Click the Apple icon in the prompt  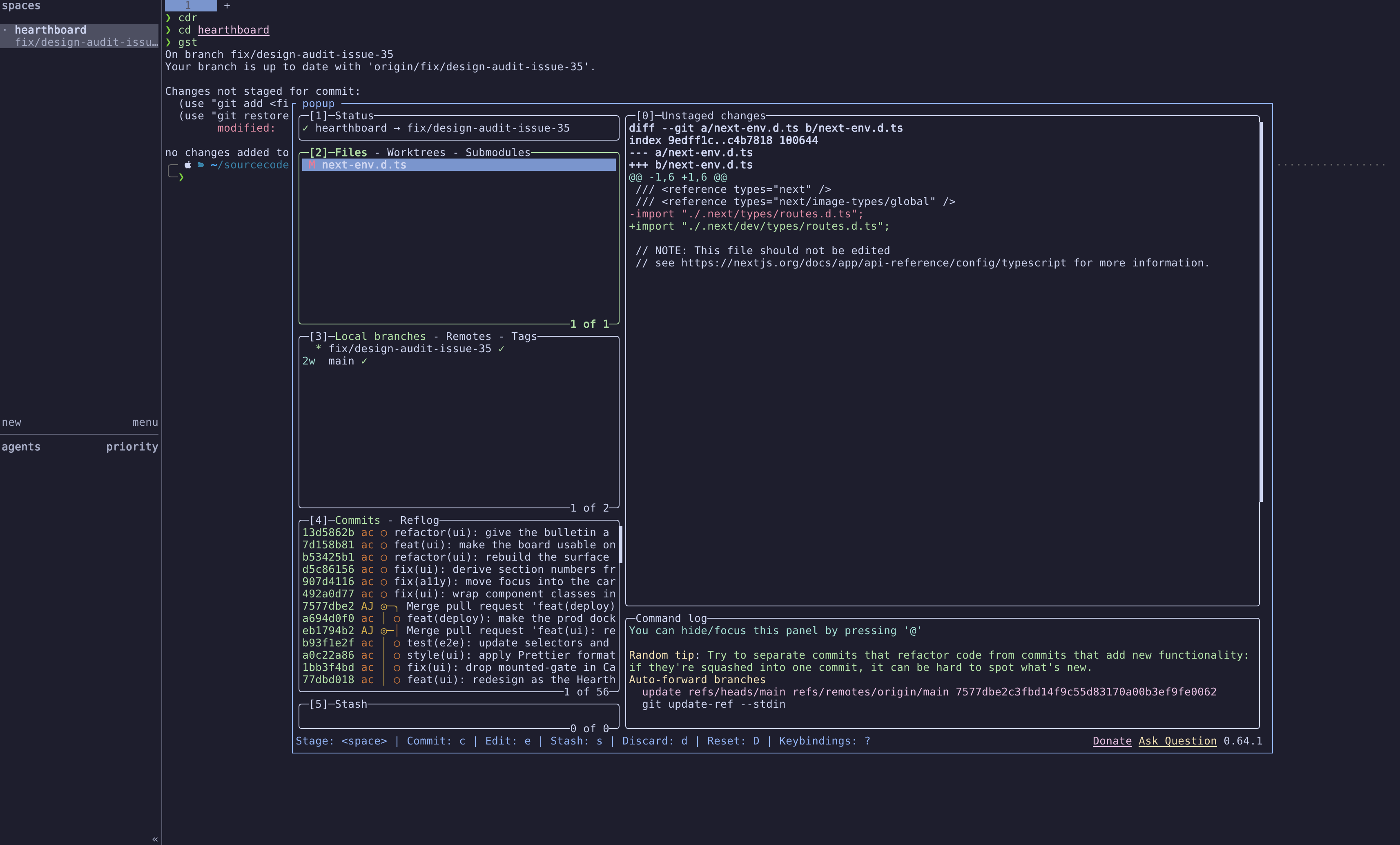point(188,165)
